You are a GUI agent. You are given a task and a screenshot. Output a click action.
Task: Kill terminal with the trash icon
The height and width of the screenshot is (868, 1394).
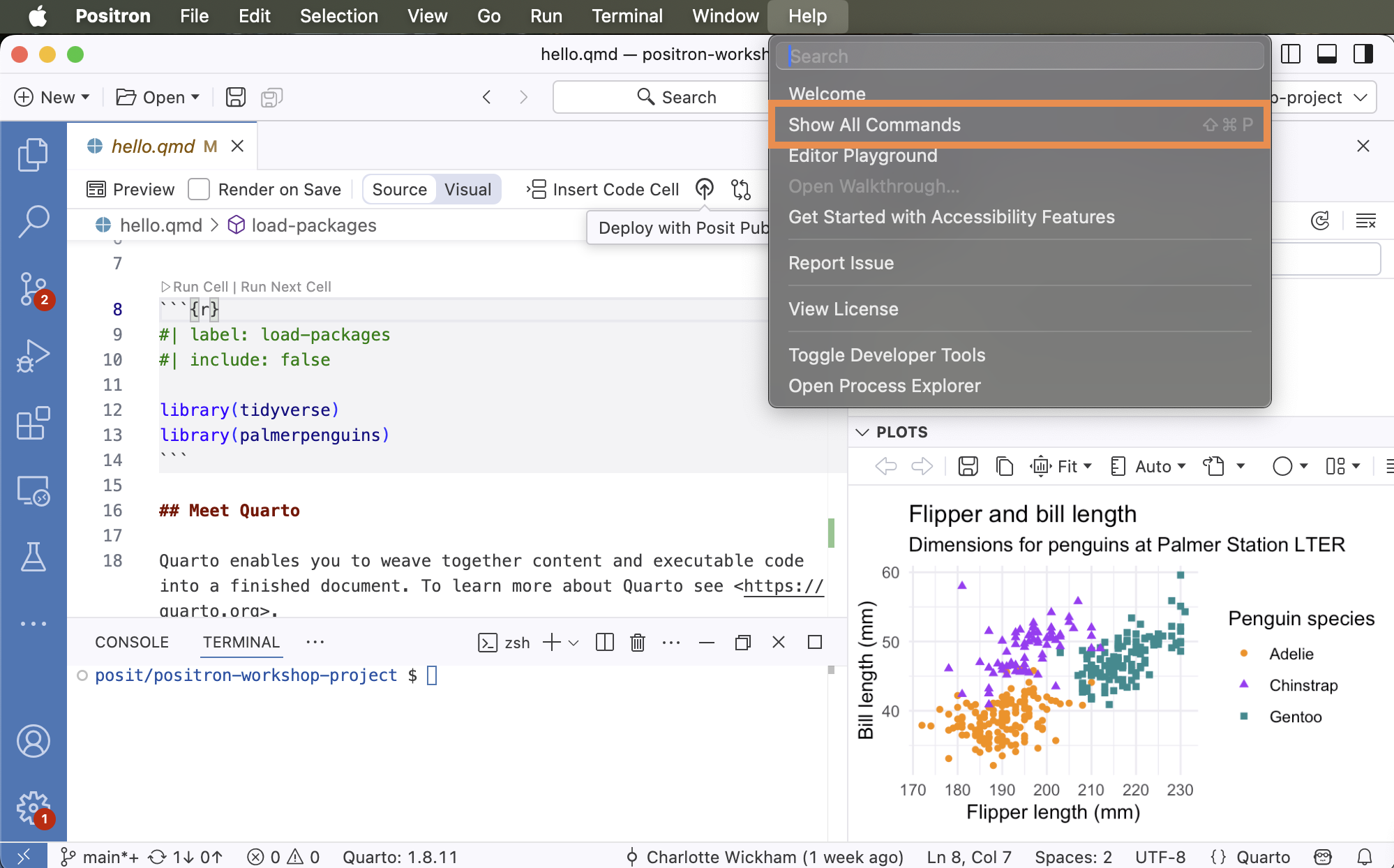click(x=638, y=643)
